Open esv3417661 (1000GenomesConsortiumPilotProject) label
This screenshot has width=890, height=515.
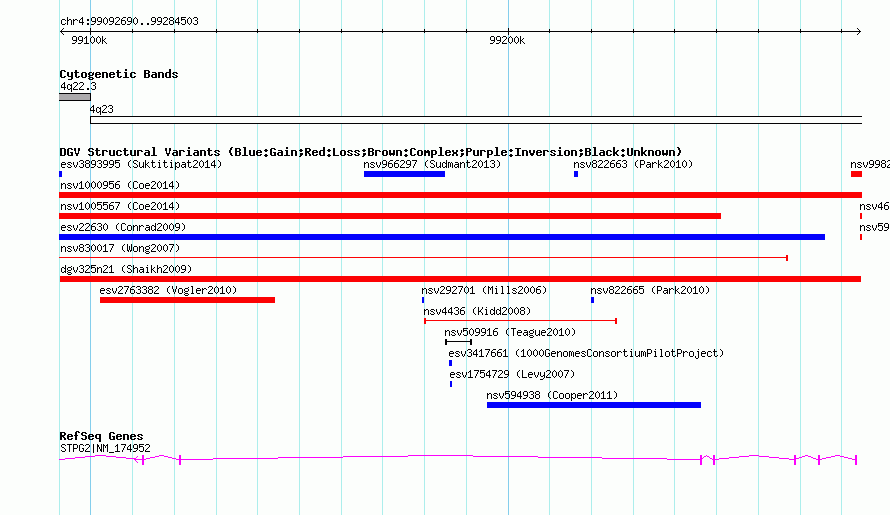tap(586, 353)
